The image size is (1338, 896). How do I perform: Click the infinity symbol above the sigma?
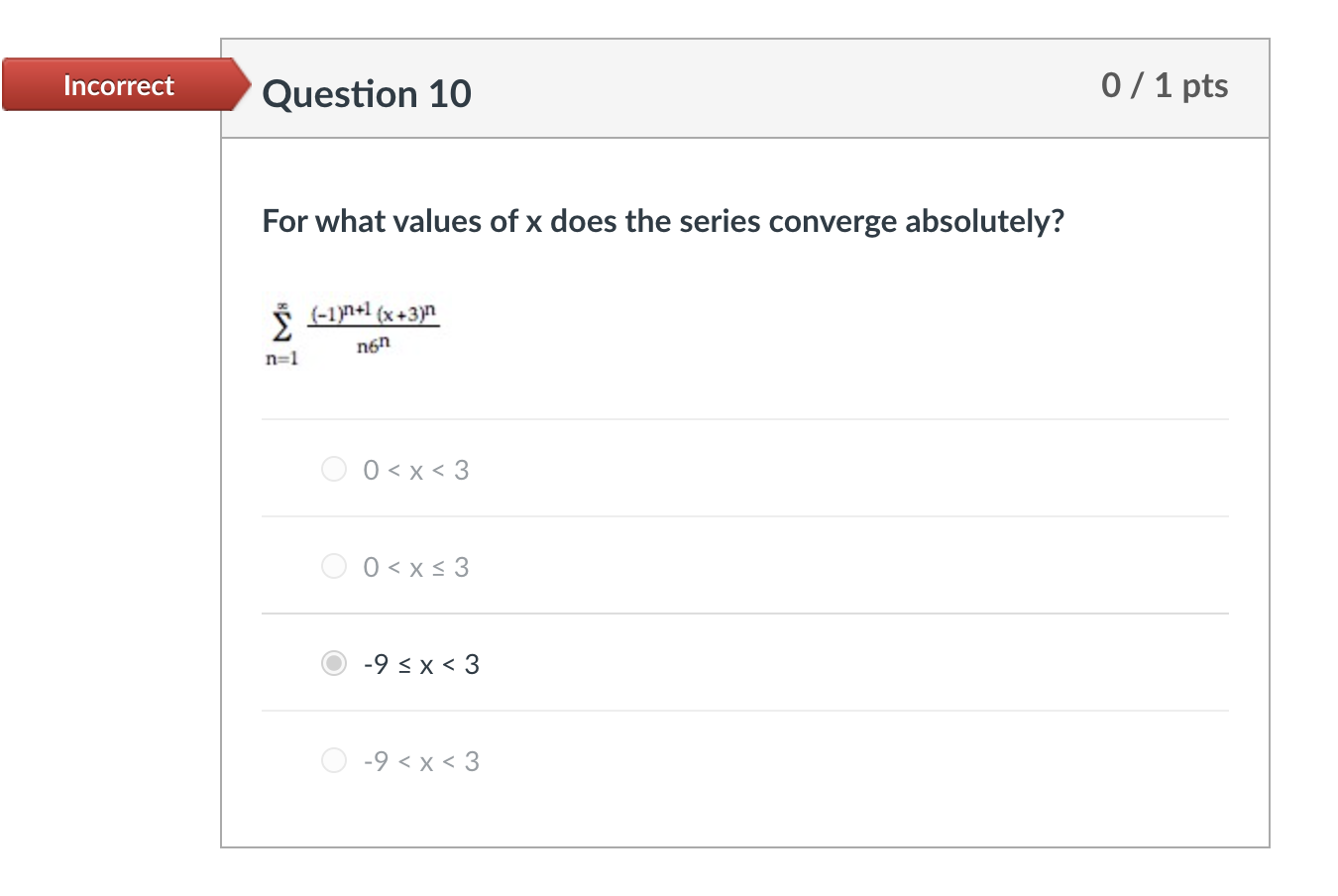[282, 305]
